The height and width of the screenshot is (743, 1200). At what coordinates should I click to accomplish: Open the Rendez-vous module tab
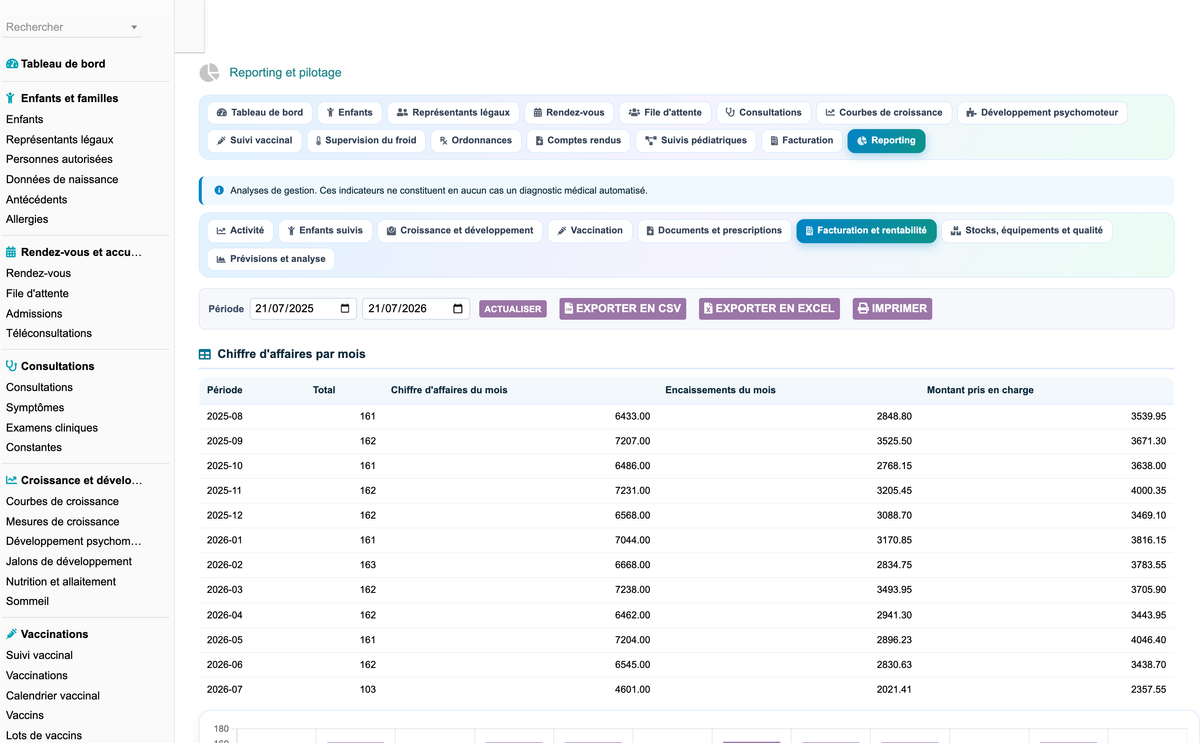pos(569,113)
